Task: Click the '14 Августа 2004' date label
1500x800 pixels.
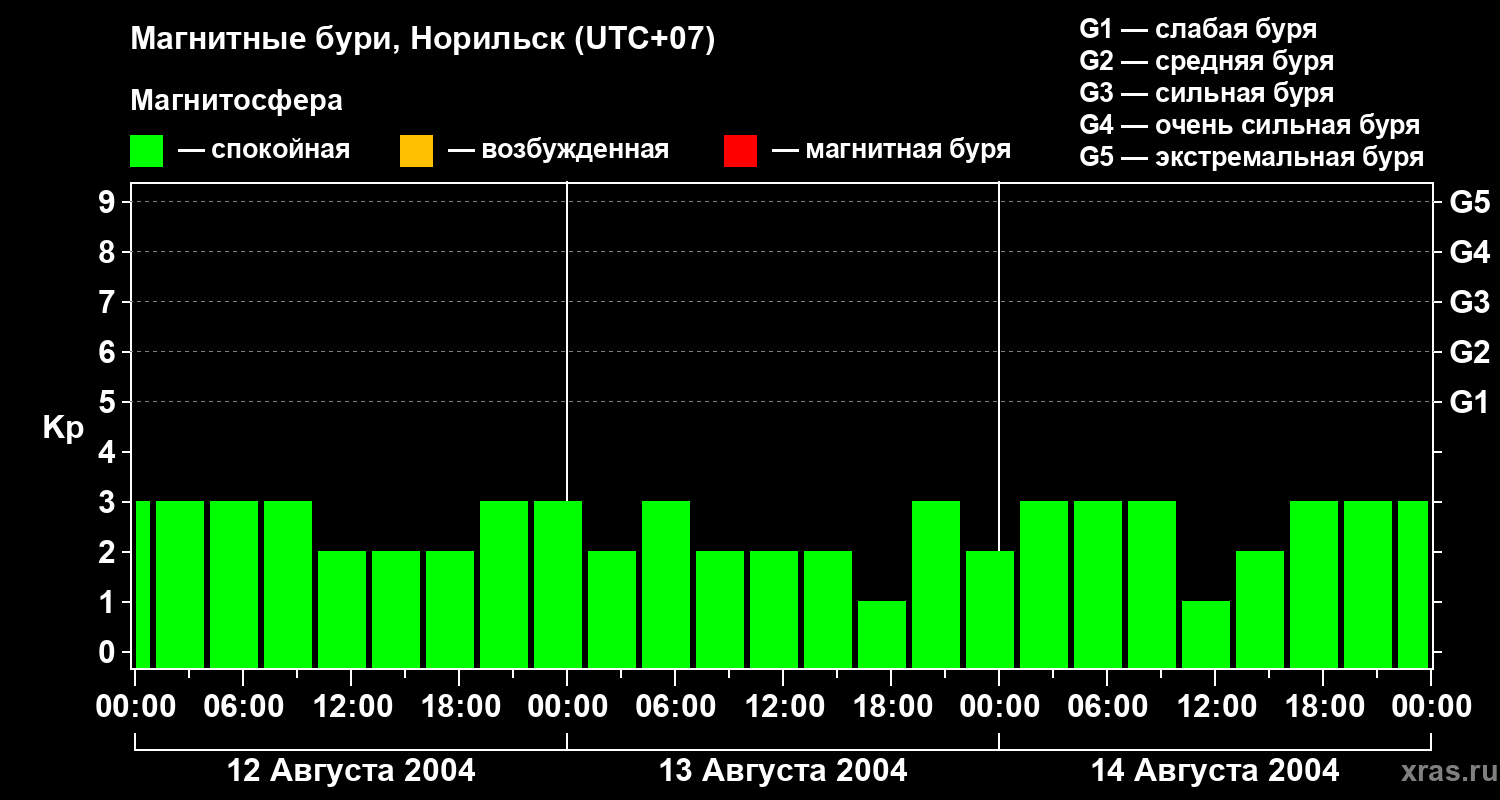Action: pyautogui.click(x=1215, y=771)
